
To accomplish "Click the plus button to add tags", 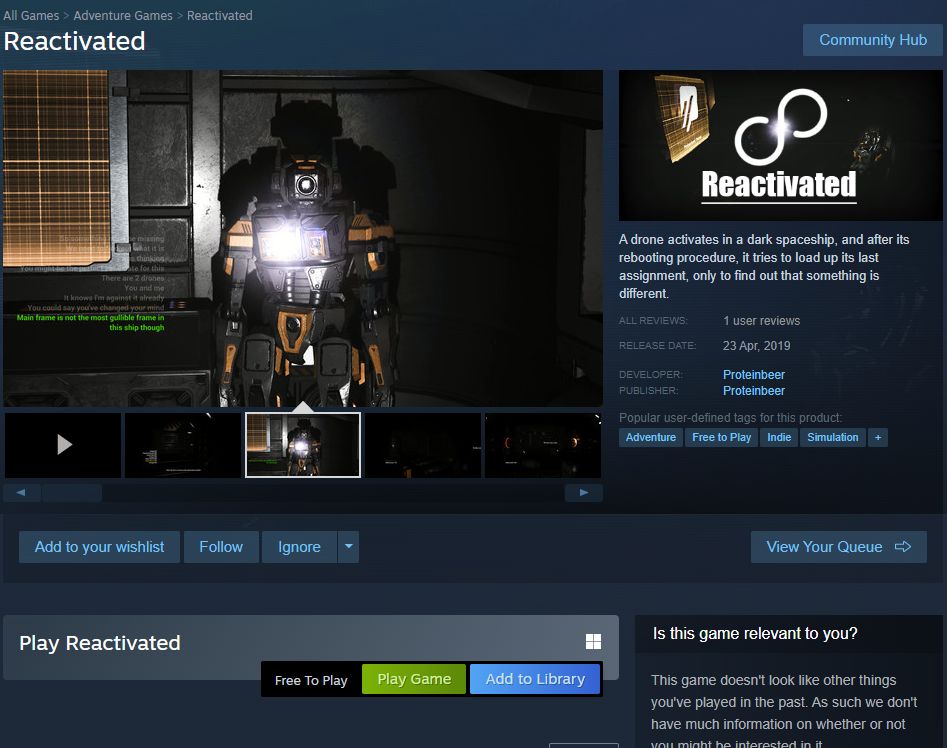I will point(878,437).
